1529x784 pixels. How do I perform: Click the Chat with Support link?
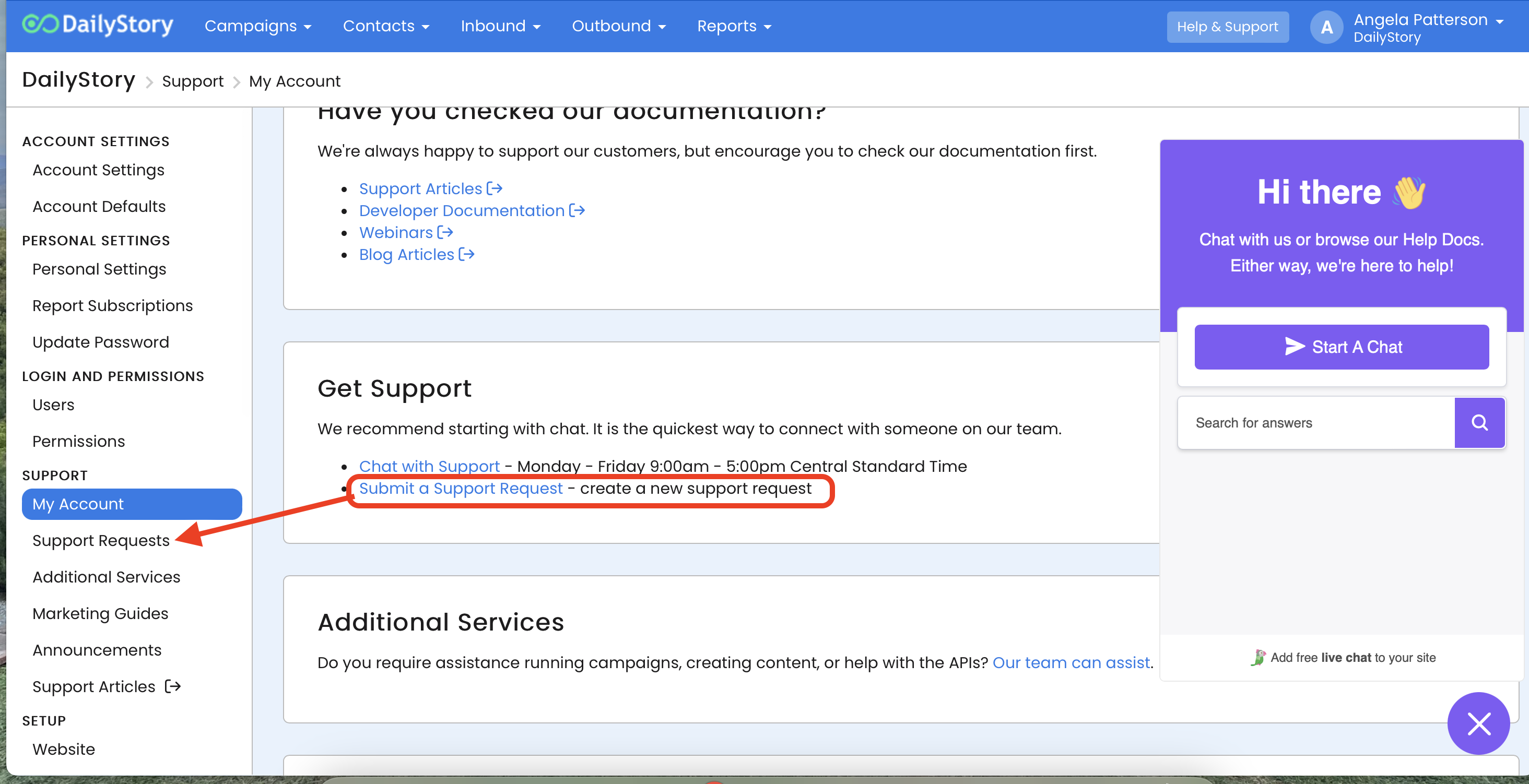point(429,467)
